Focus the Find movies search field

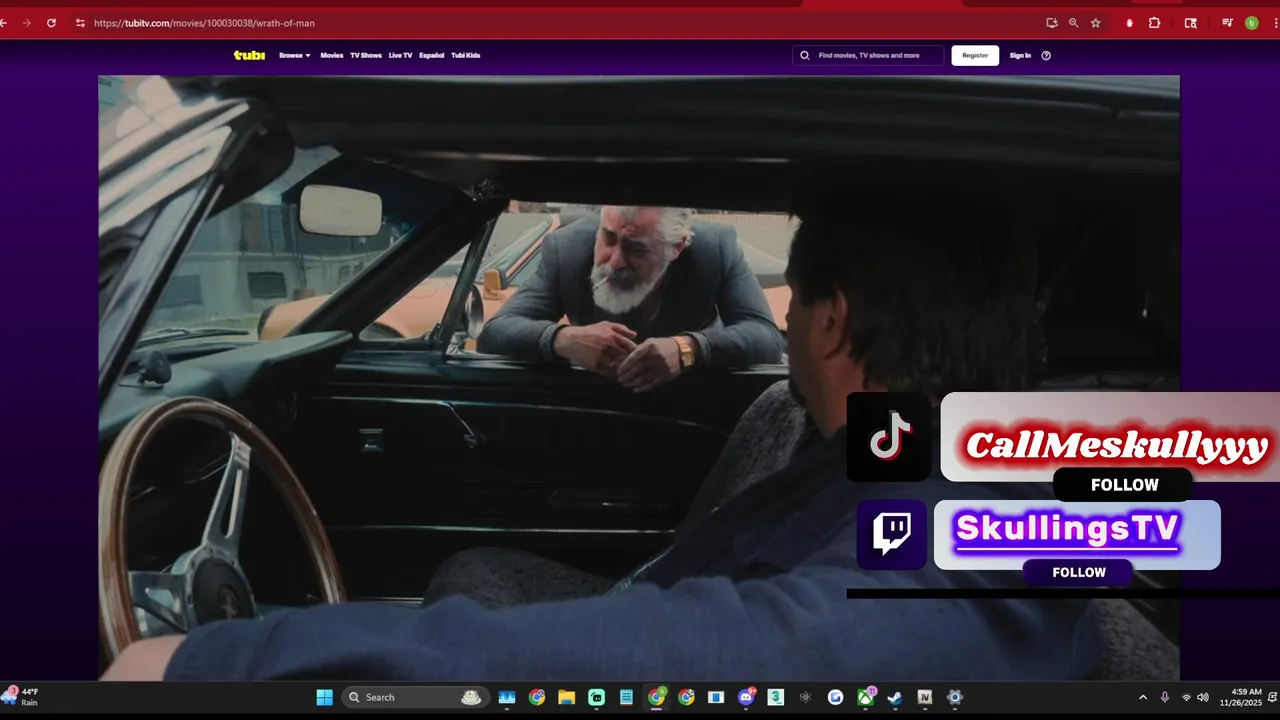point(868,56)
